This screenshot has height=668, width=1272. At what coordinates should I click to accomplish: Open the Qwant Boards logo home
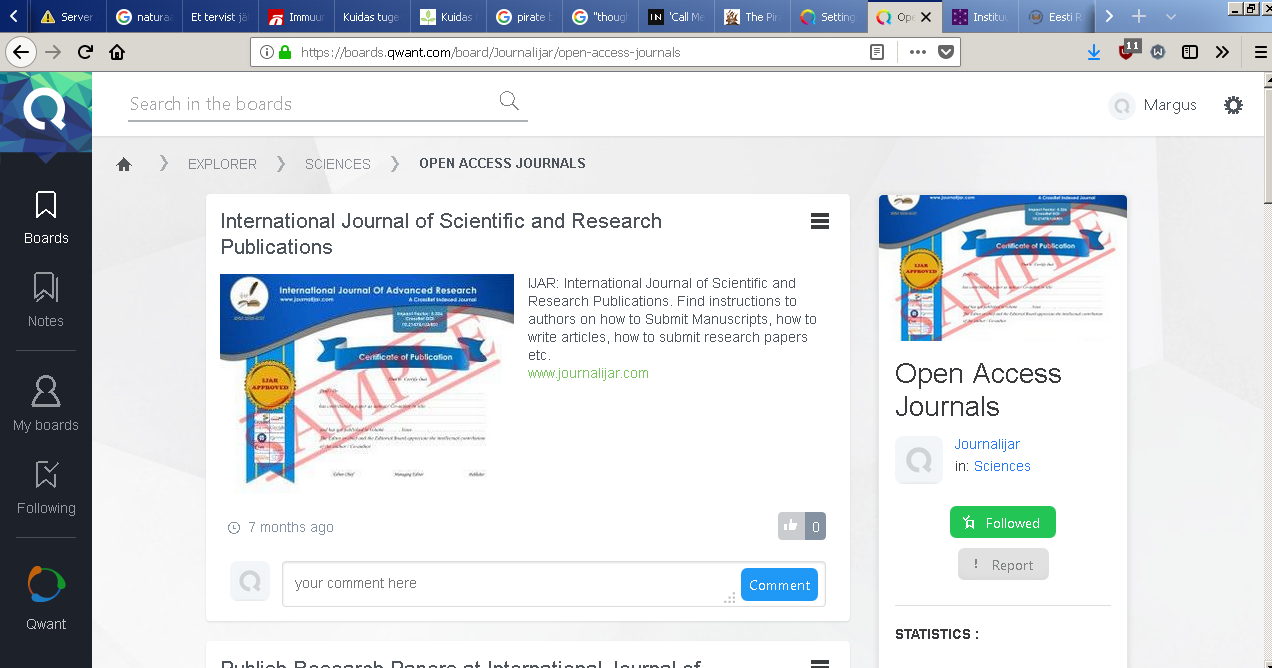[46, 111]
